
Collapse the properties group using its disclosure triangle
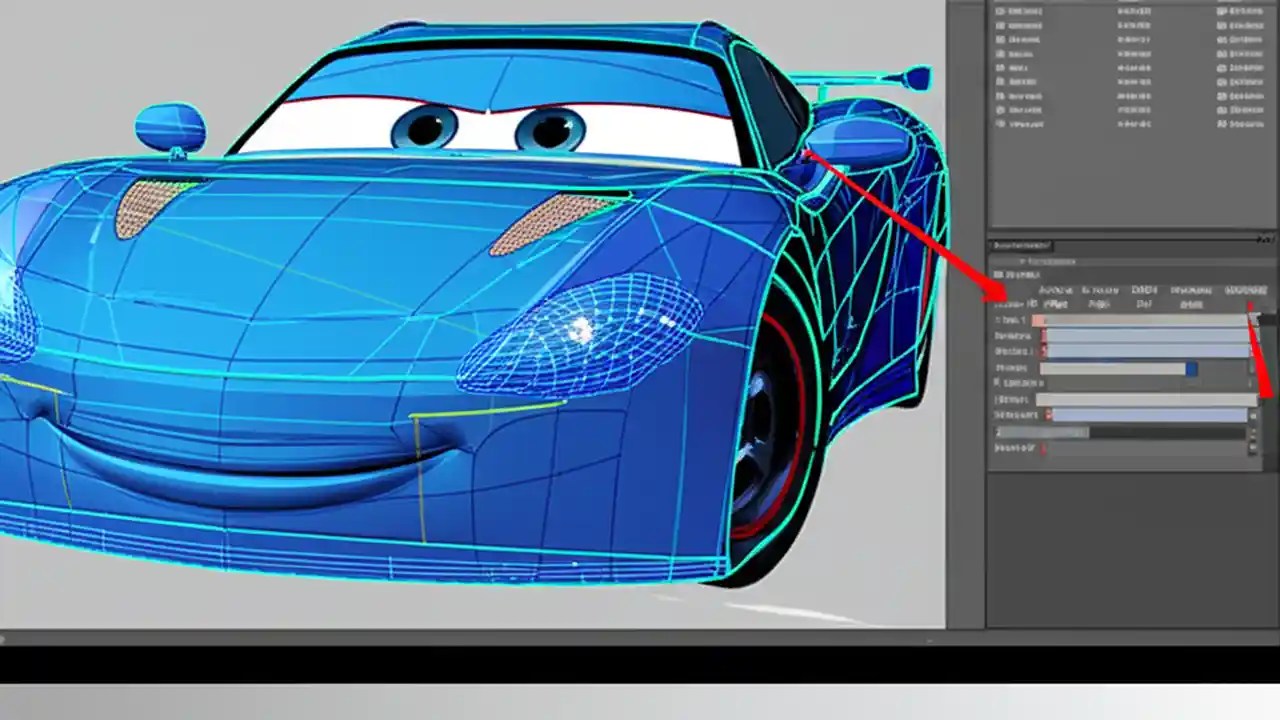(1022, 261)
